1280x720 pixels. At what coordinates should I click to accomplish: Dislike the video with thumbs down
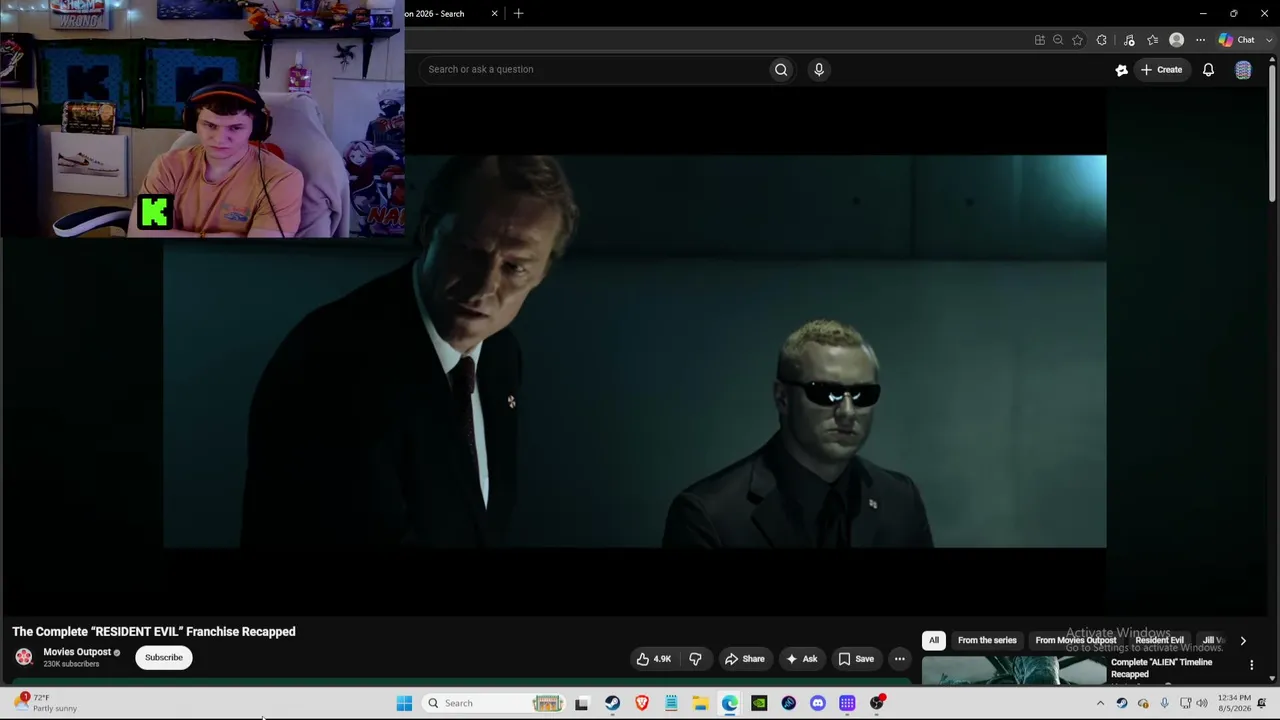point(695,659)
